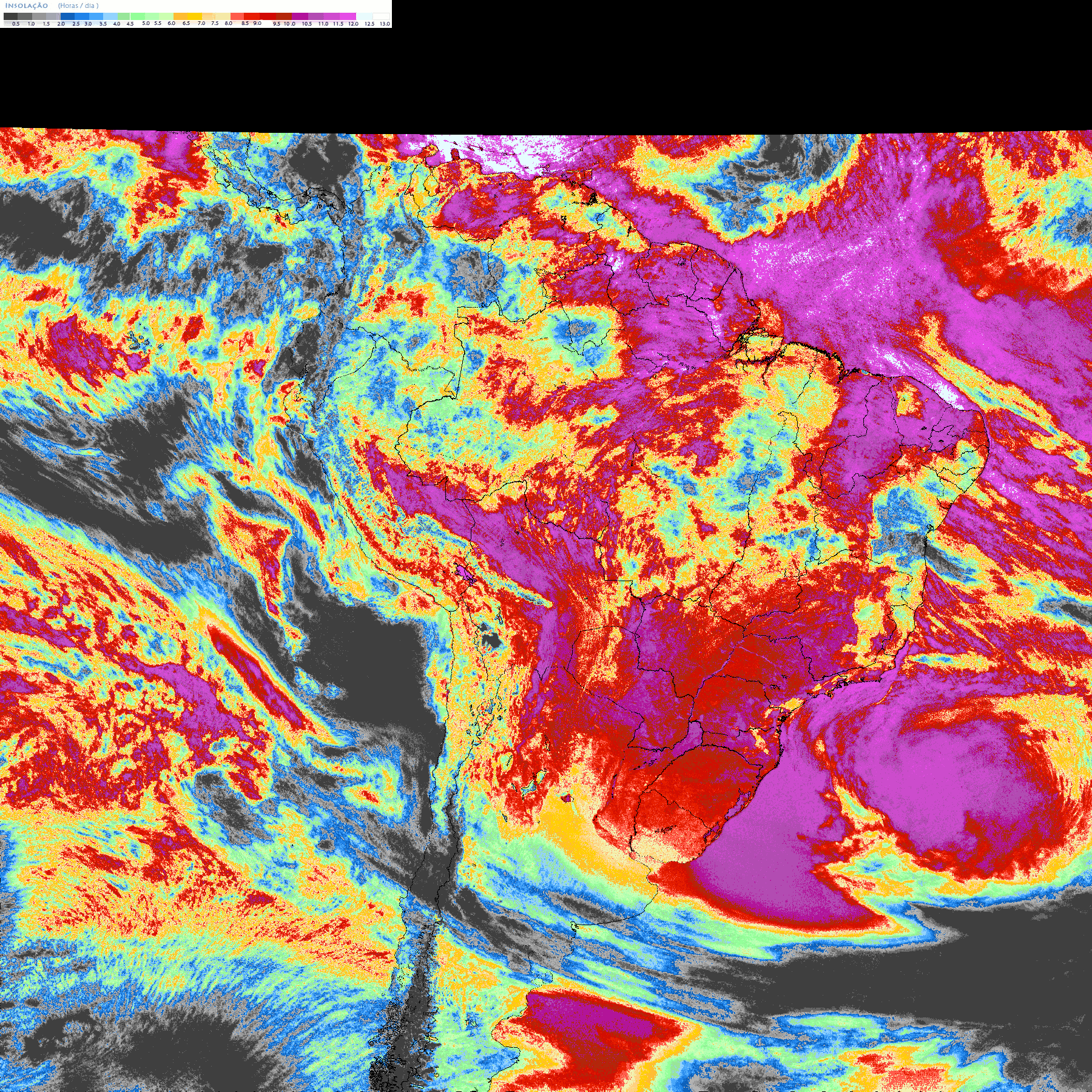The image size is (1092, 1092).
Task: Pick the dark gray swatch above 0.5
Action: [10, 16]
